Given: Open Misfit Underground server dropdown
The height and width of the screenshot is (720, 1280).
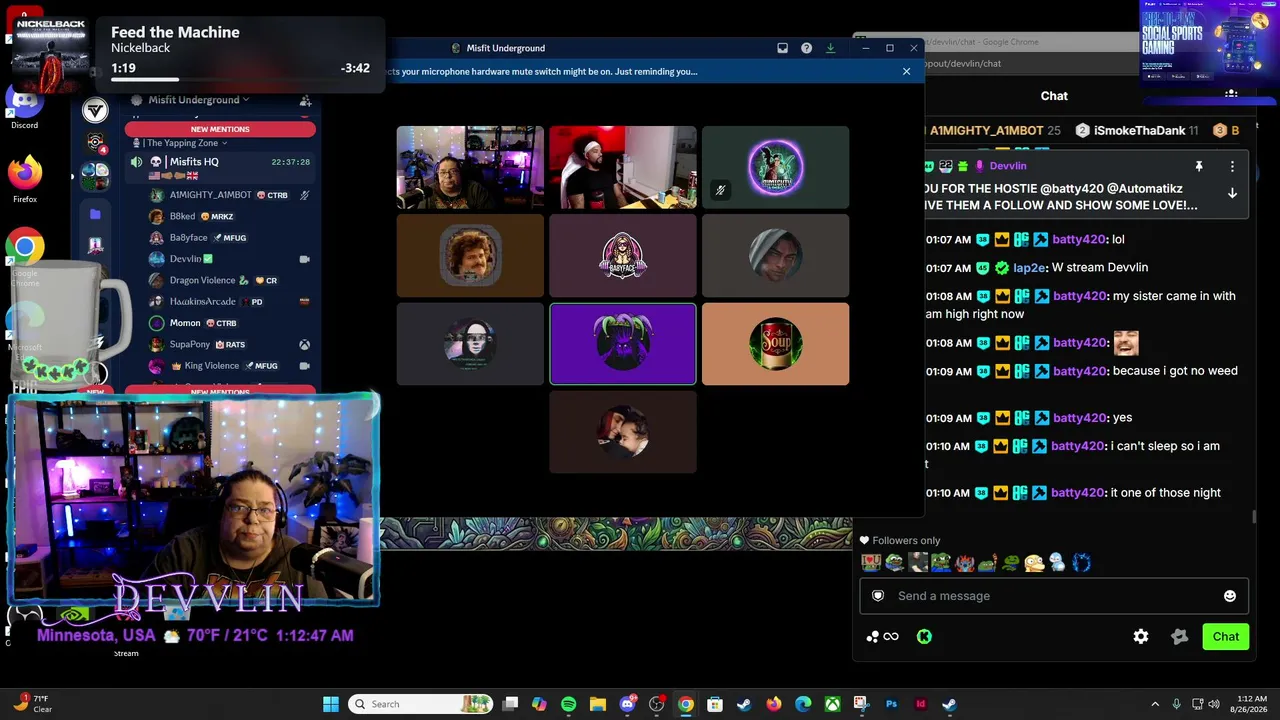Looking at the screenshot, I should click(199, 100).
